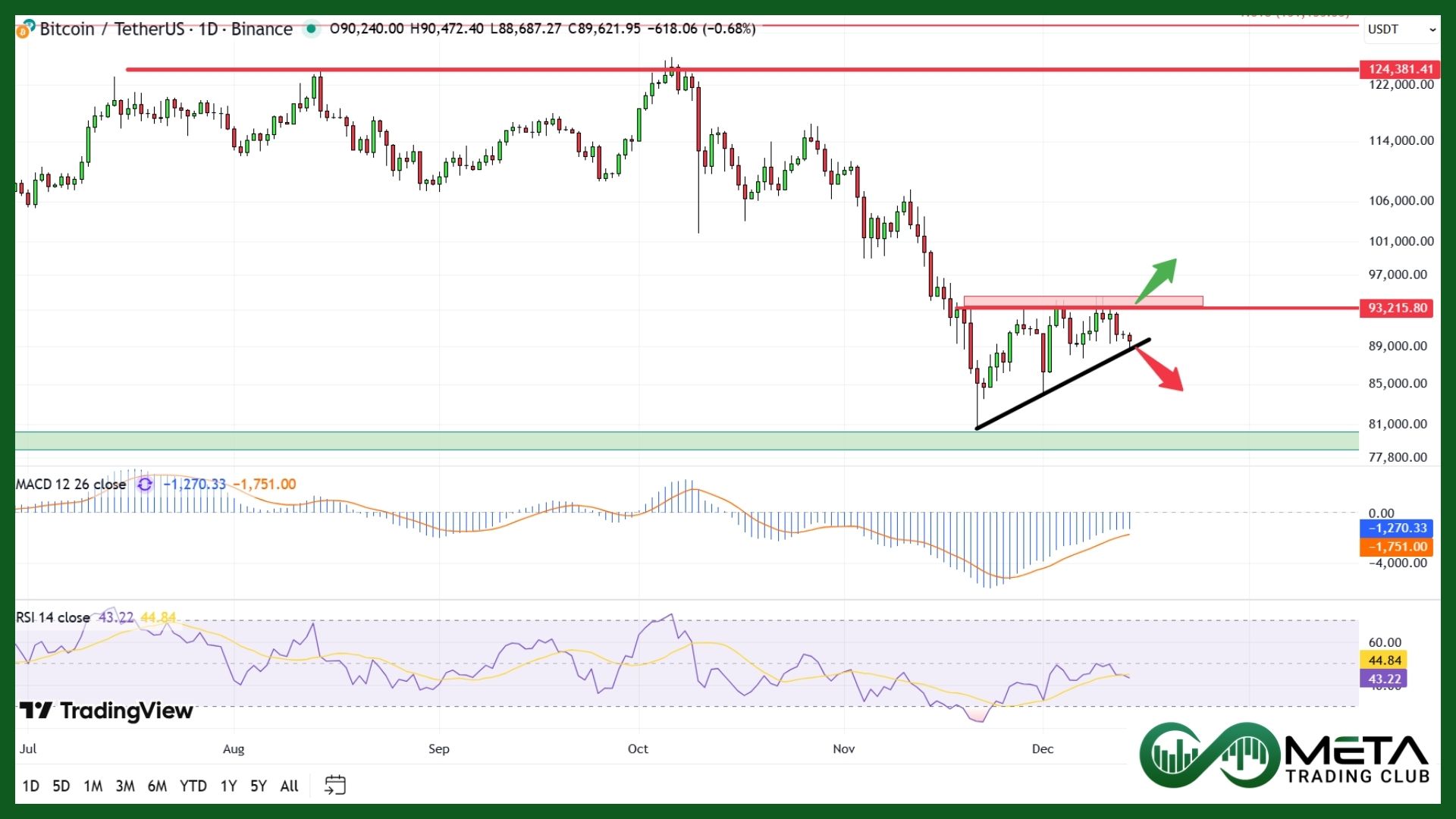Click the MACD purple refresh icon

click(x=145, y=484)
